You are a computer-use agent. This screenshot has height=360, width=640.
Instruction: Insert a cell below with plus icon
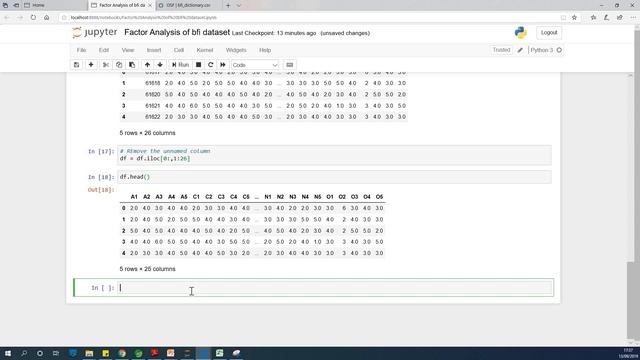point(91,65)
